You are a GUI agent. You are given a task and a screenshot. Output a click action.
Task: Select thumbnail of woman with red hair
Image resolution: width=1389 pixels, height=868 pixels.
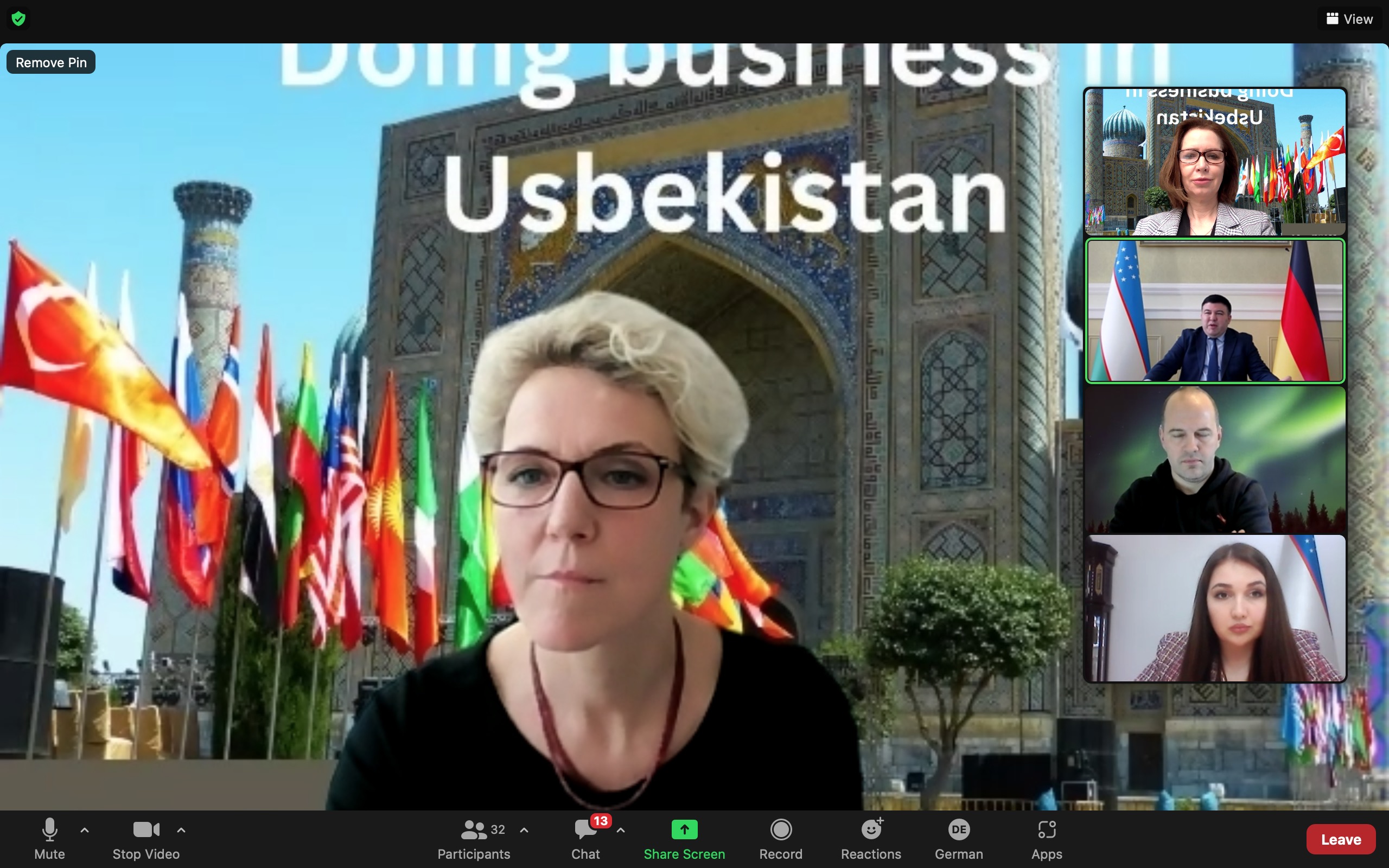[x=1214, y=162]
